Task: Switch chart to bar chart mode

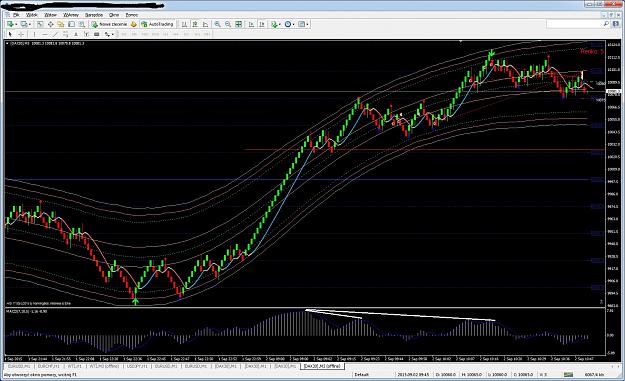Action: coord(184,24)
